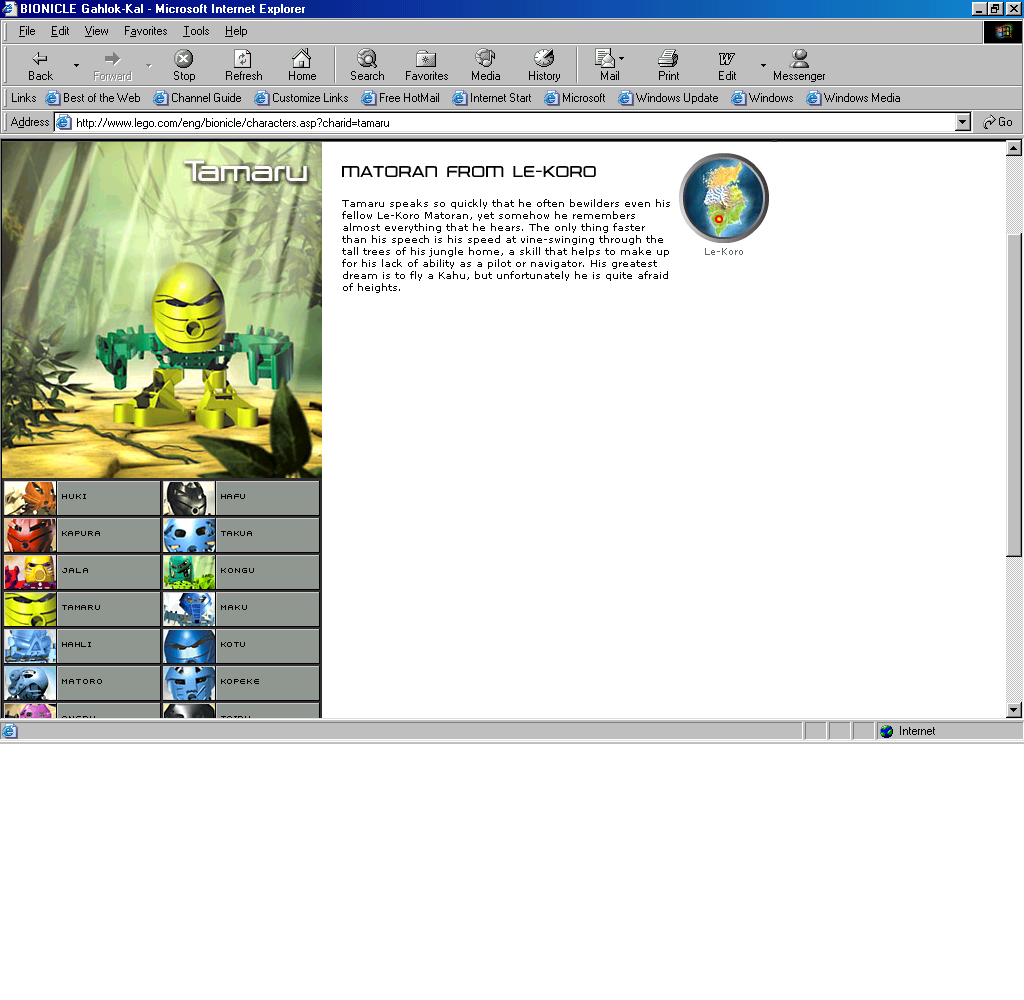
Task: Select Hafu's black mask thumbnail
Action: point(189,498)
